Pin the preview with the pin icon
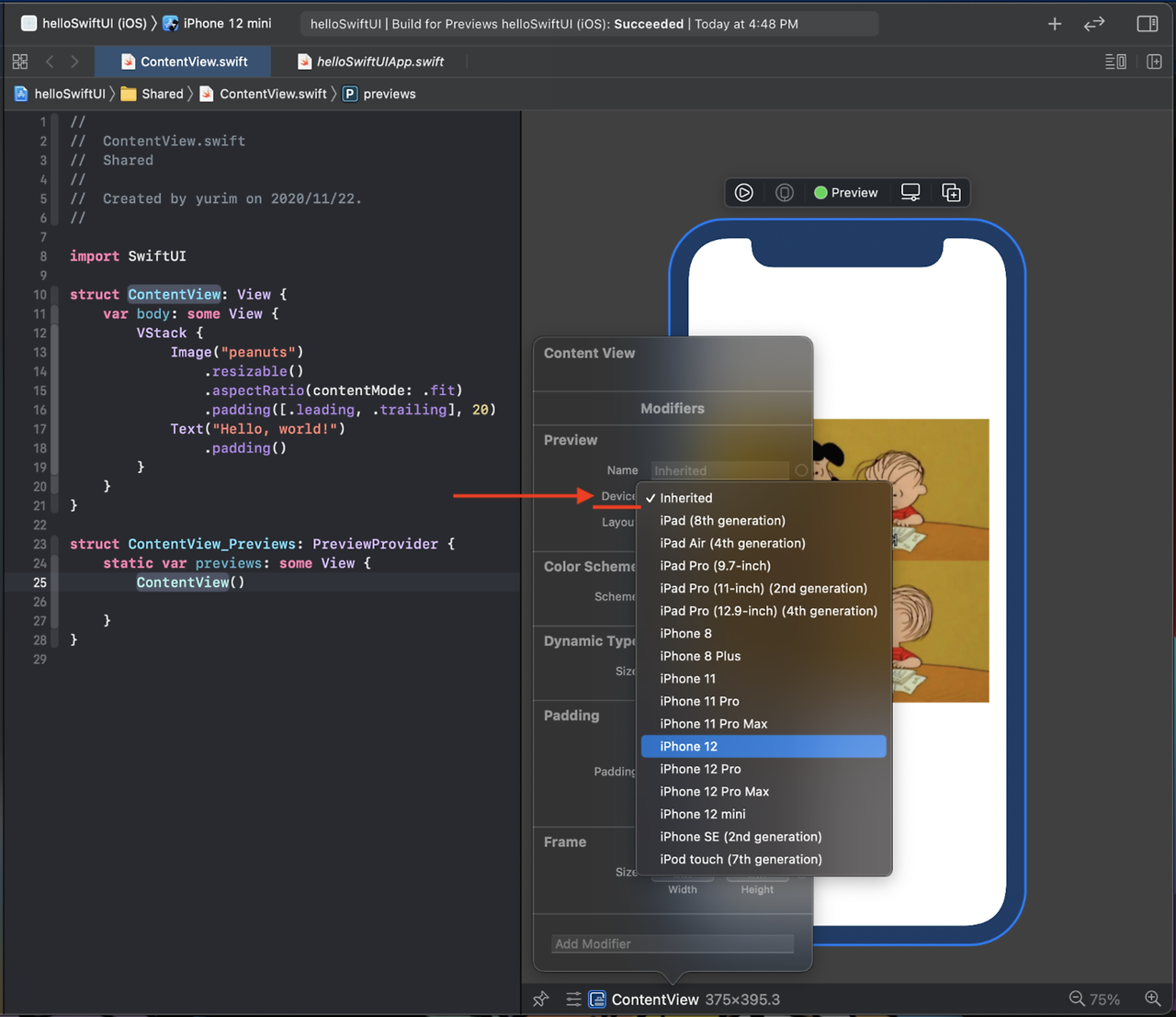Screen dimensions: 1176x1017 click(541, 999)
